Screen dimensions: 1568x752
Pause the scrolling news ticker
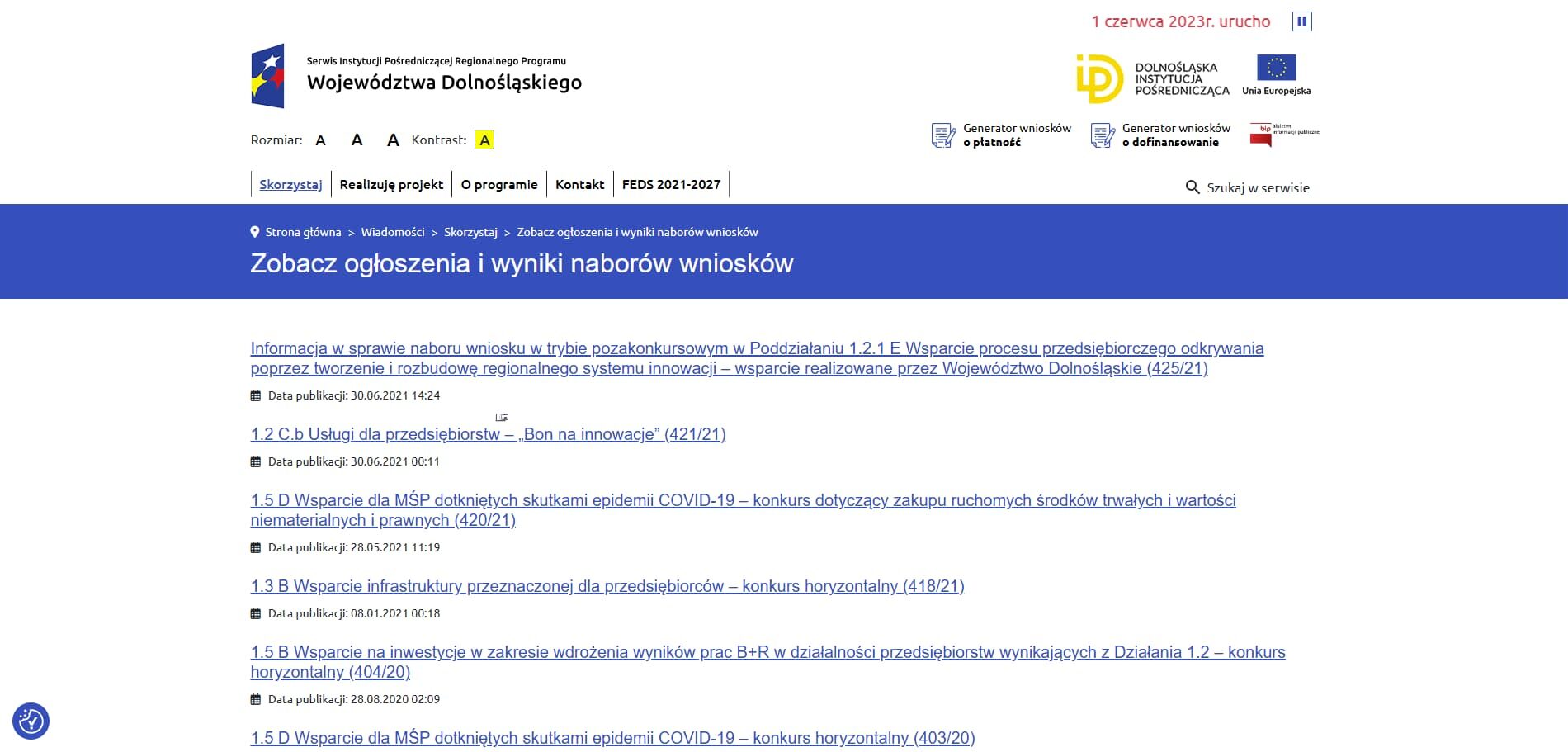point(1301,21)
